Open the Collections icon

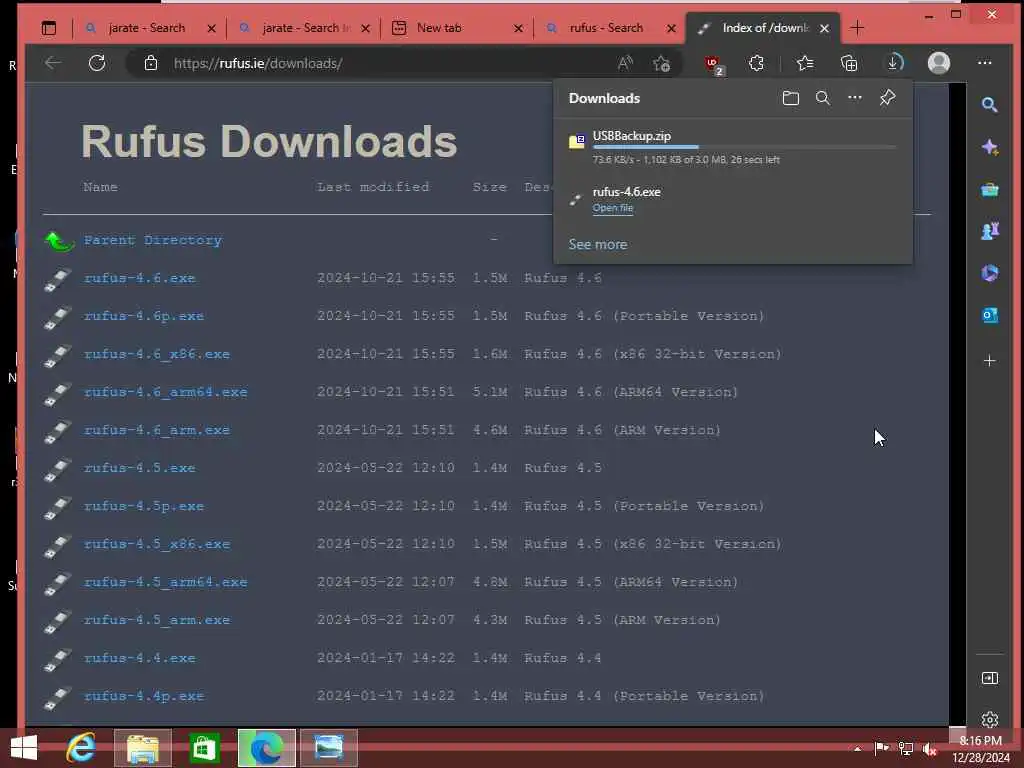point(848,63)
